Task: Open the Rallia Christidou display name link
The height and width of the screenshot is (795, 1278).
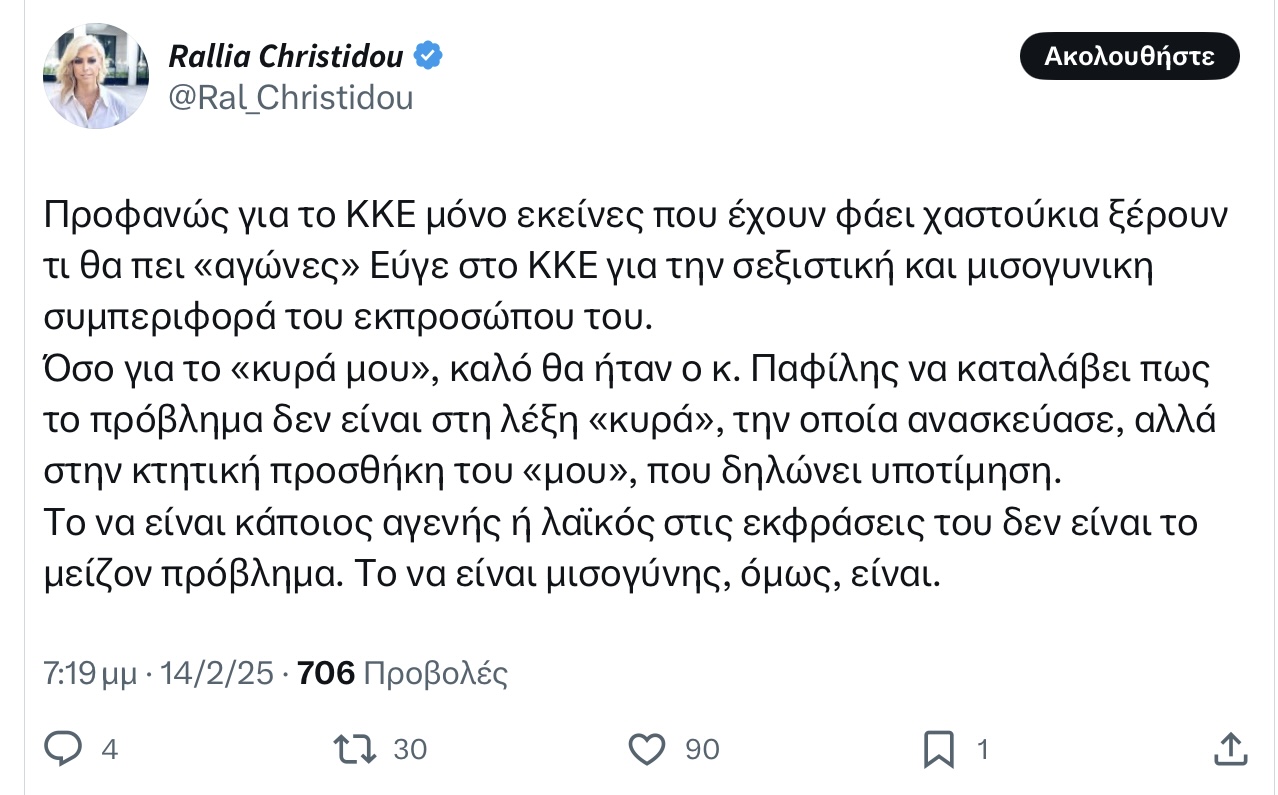Action: click(x=286, y=56)
